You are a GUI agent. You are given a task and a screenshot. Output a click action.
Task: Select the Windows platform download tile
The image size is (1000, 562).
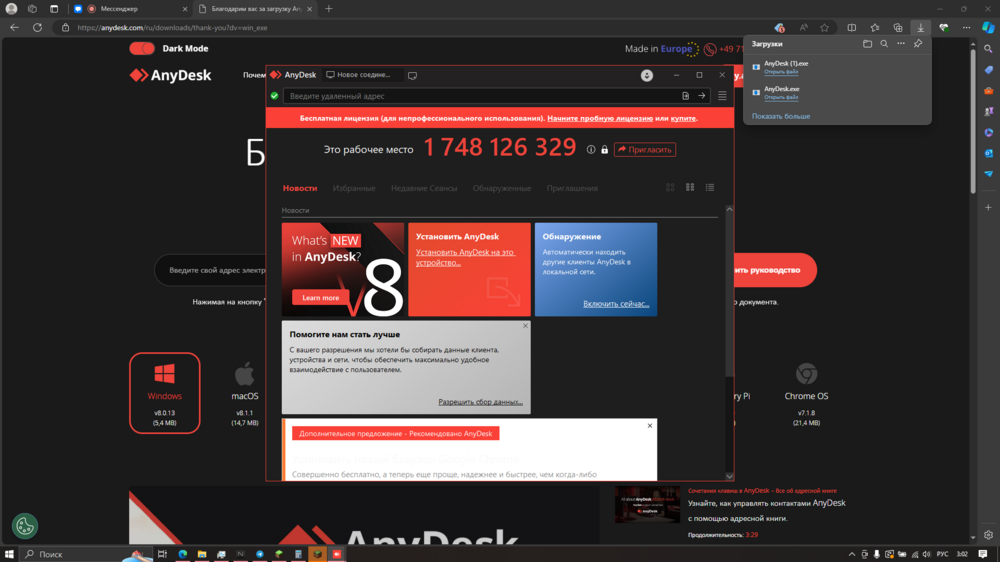pos(165,393)
